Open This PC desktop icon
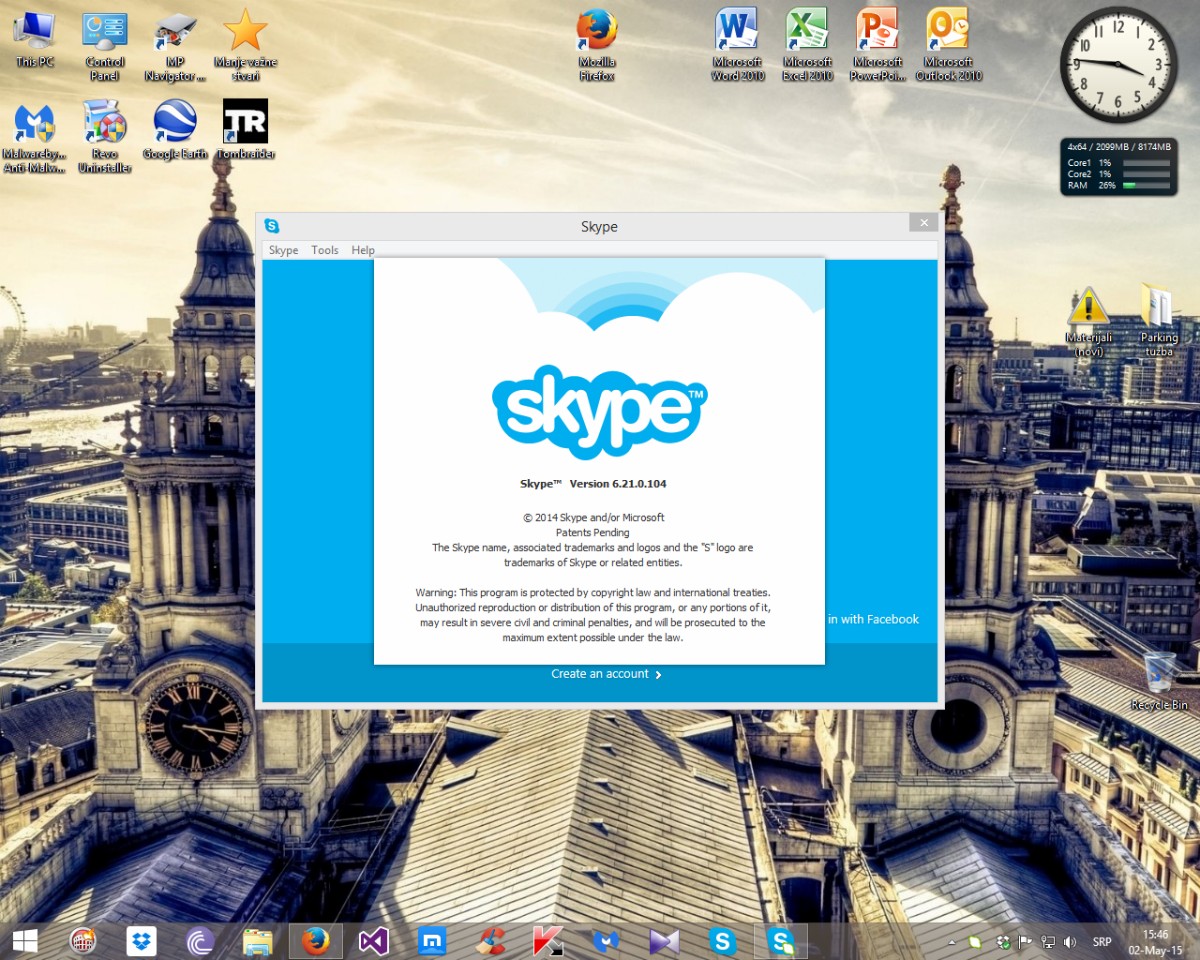Screen dimensions: 1200x960 coord(34,39)
